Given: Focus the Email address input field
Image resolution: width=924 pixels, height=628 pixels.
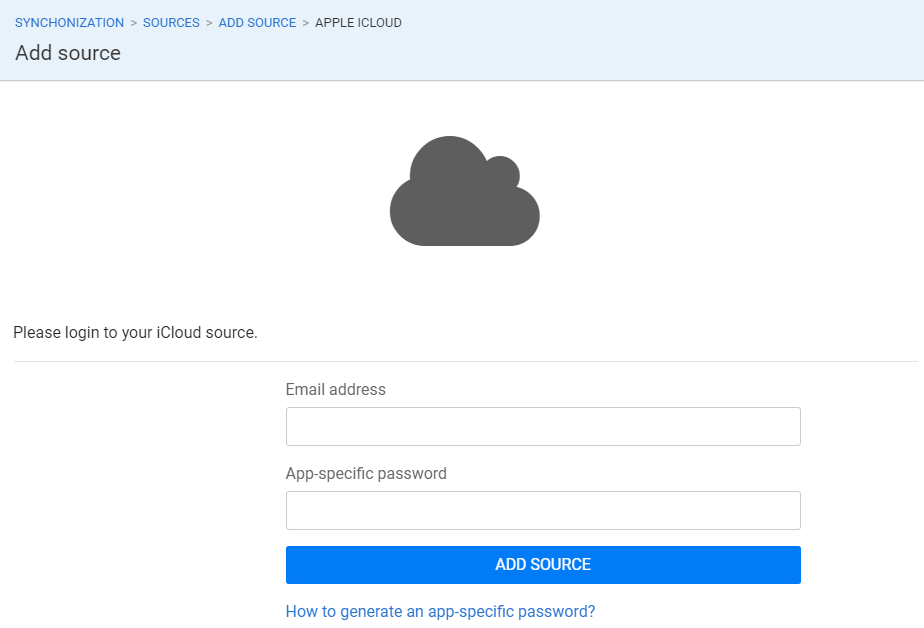Looking at the screenshot, I should pos(543,427).
